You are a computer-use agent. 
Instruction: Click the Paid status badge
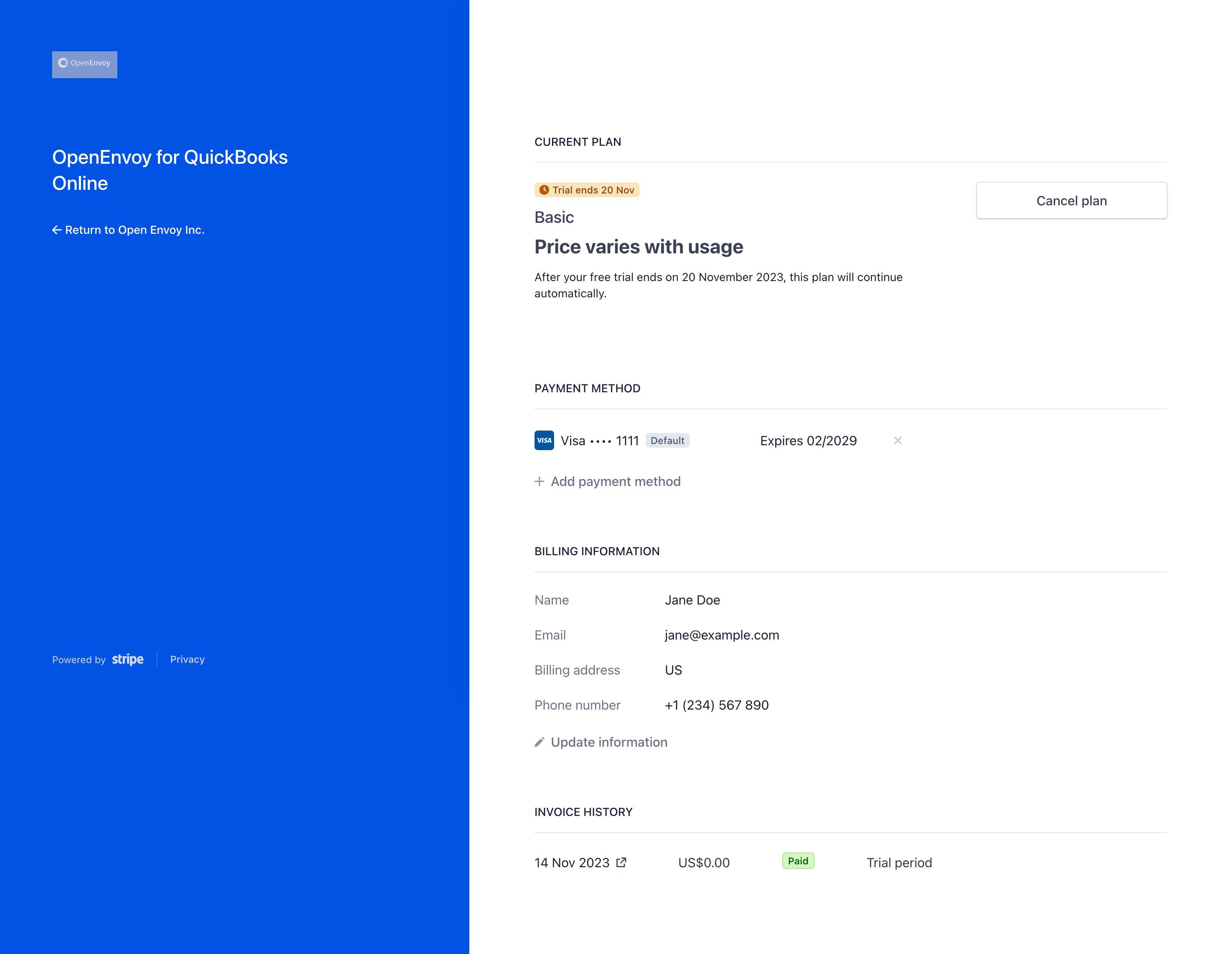798,861
